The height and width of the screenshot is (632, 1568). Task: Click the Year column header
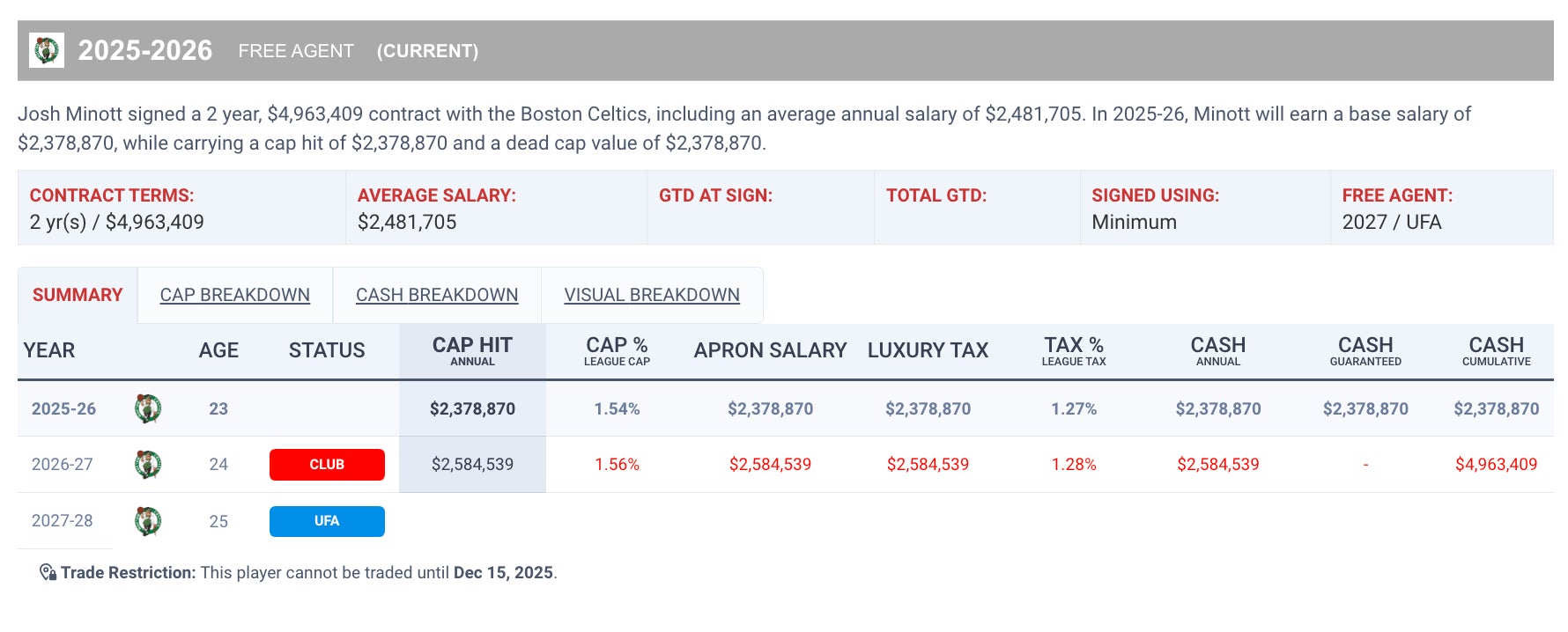pos(49,350)
